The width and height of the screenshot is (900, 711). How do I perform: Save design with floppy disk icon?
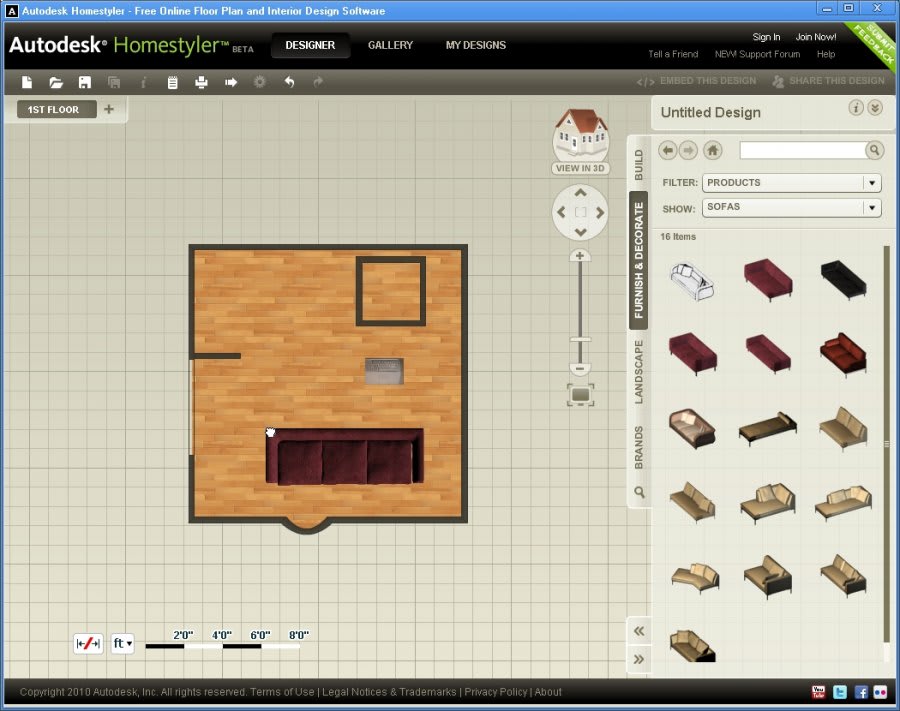(85, 83)
